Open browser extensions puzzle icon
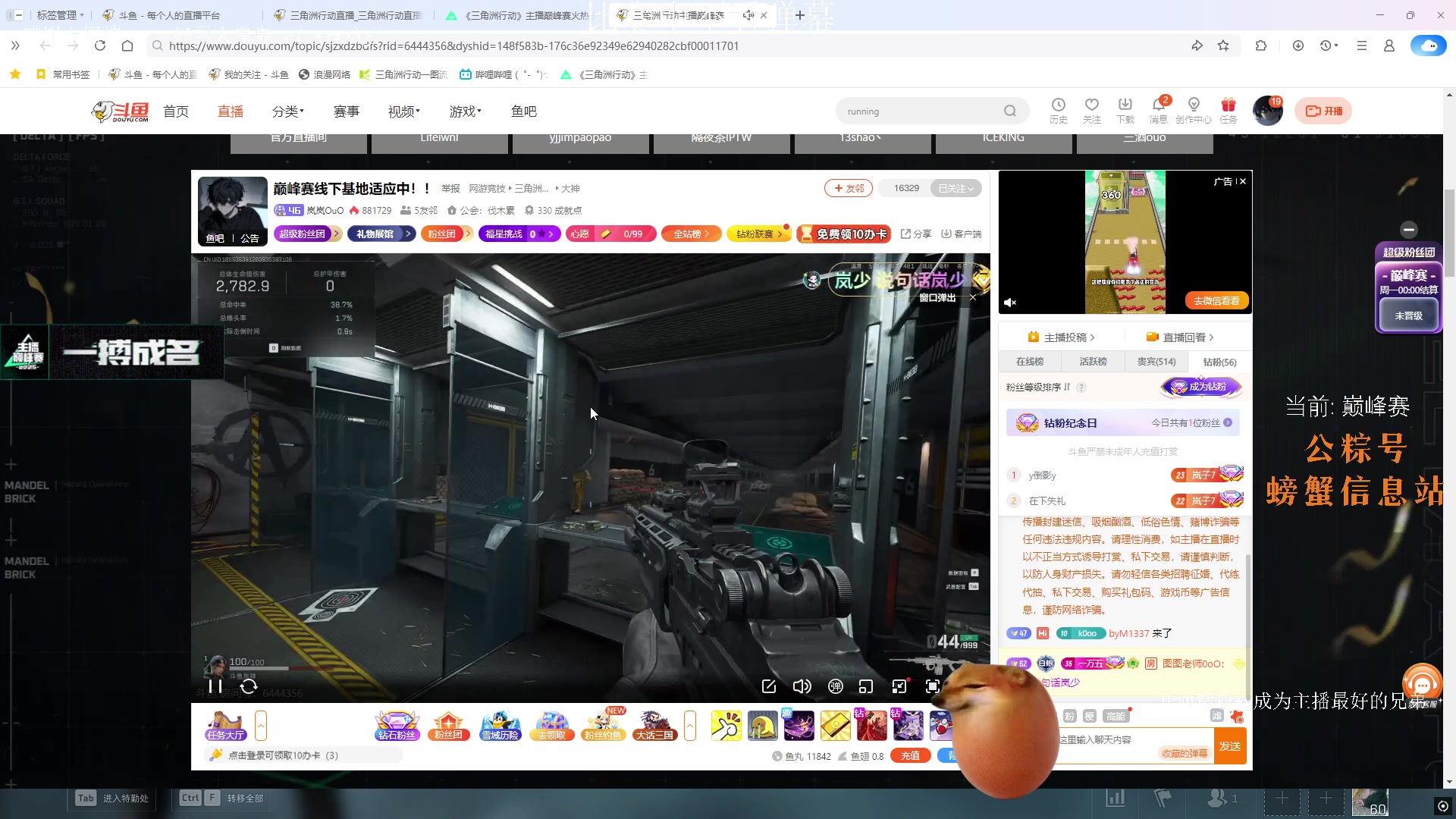 tap(1261, 45)
